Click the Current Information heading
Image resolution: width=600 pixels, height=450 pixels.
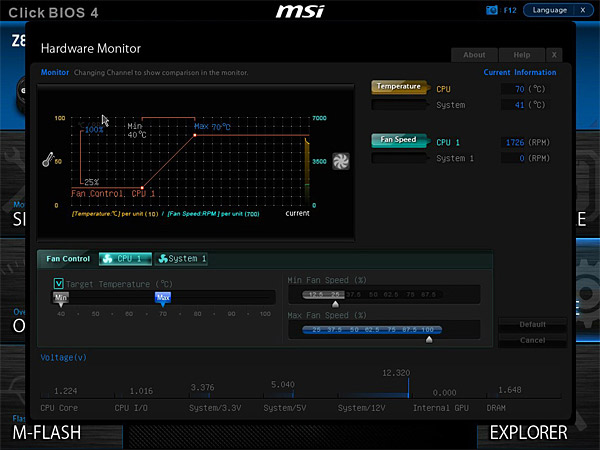tap(520, 72)
